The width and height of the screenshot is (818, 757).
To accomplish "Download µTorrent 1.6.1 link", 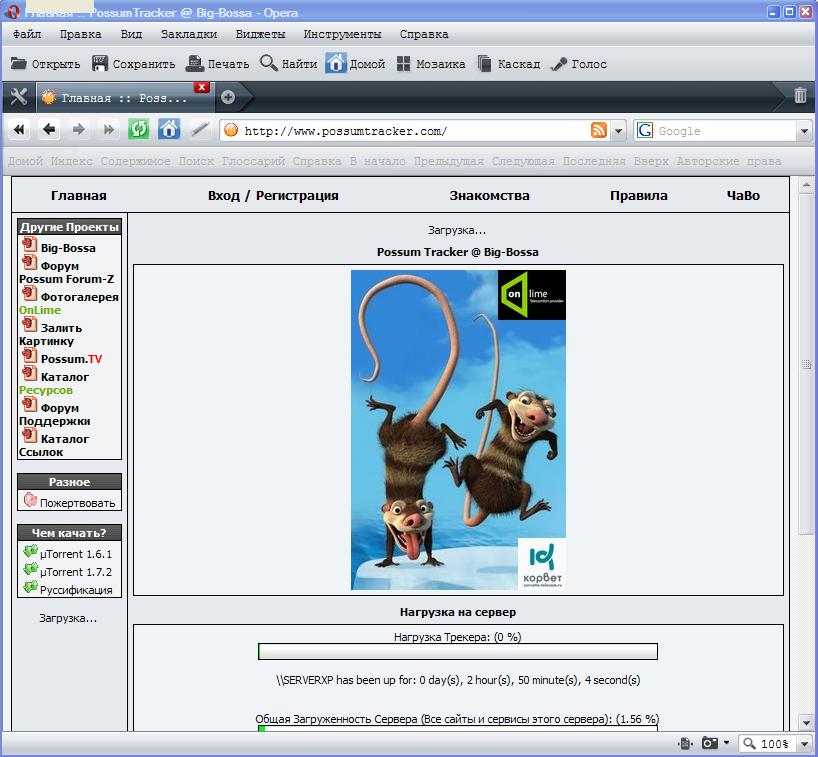I will click(x=76, y=554).
